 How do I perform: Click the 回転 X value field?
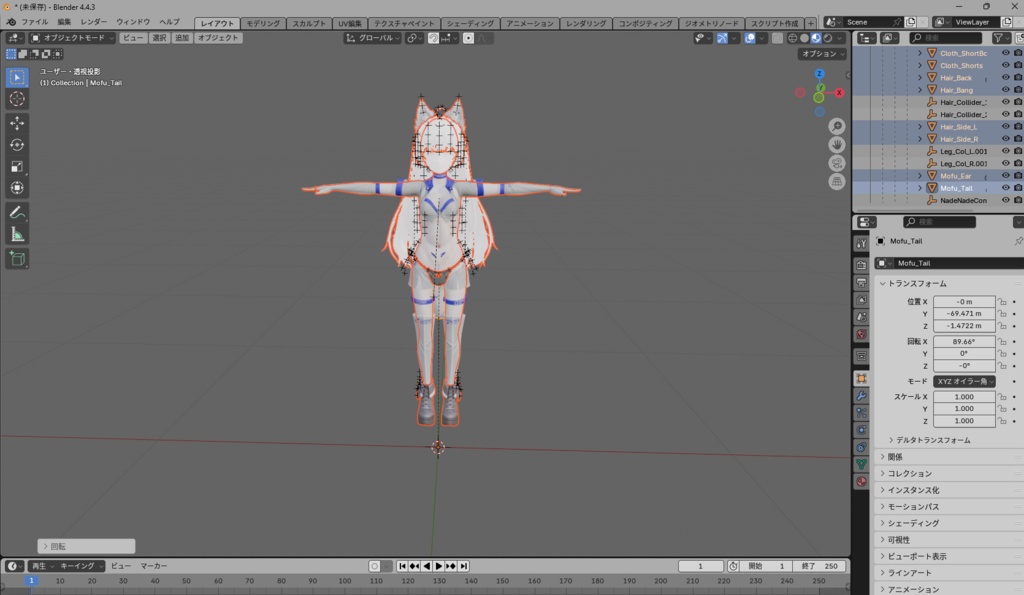tap(964, 342)
